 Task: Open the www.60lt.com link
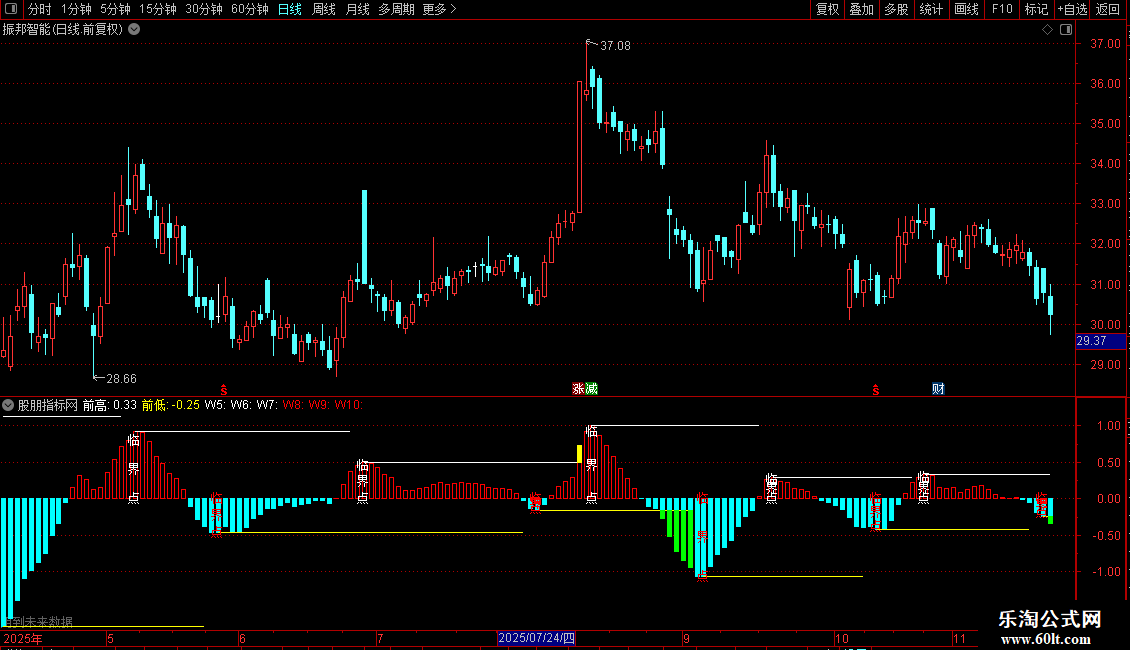click(x=1046, y=639)
